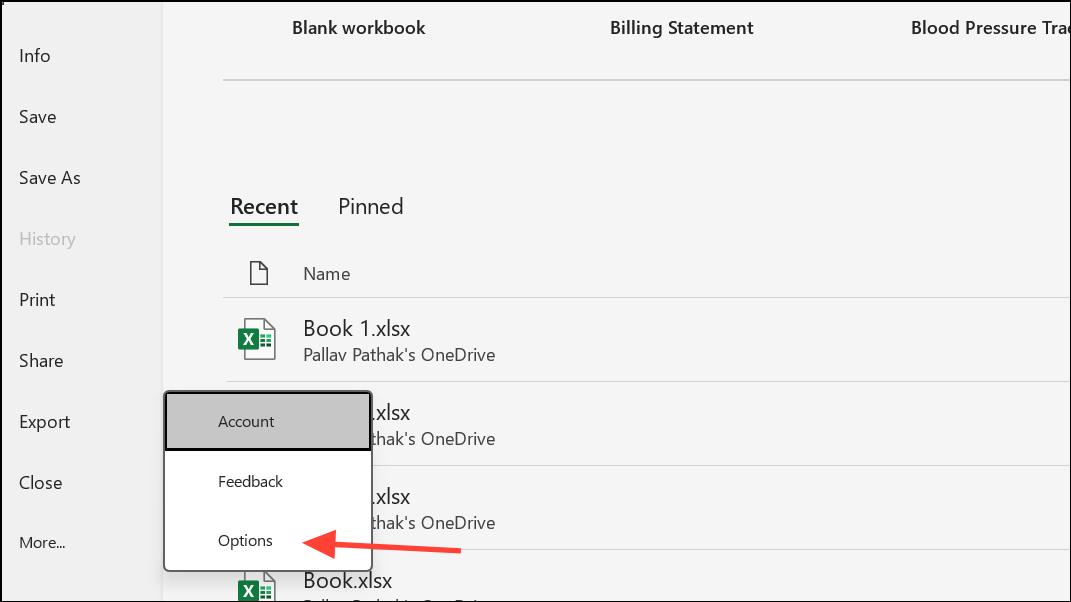Open the Save As page

(49, 177)
